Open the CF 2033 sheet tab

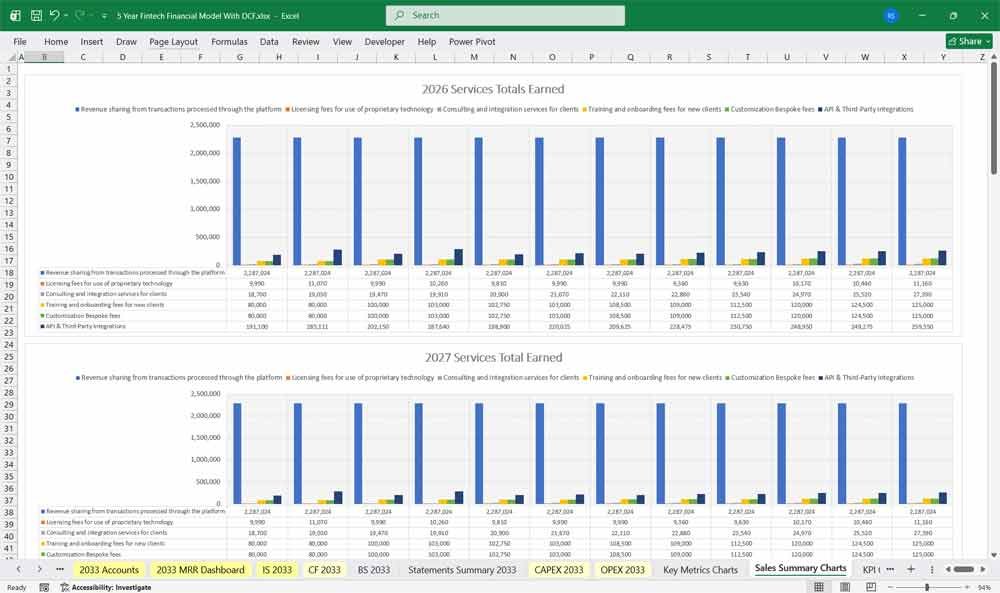(325, 570)
